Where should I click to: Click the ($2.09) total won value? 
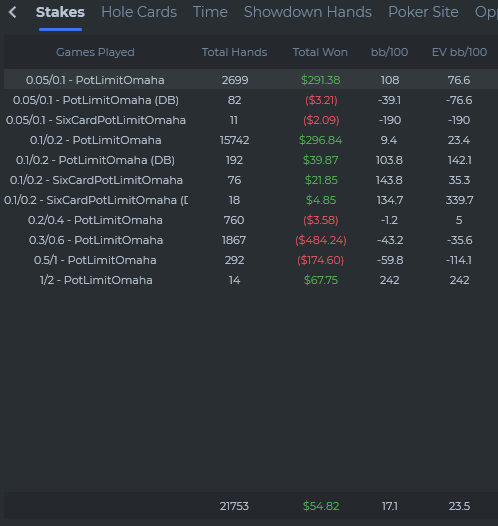pos(321,120)
